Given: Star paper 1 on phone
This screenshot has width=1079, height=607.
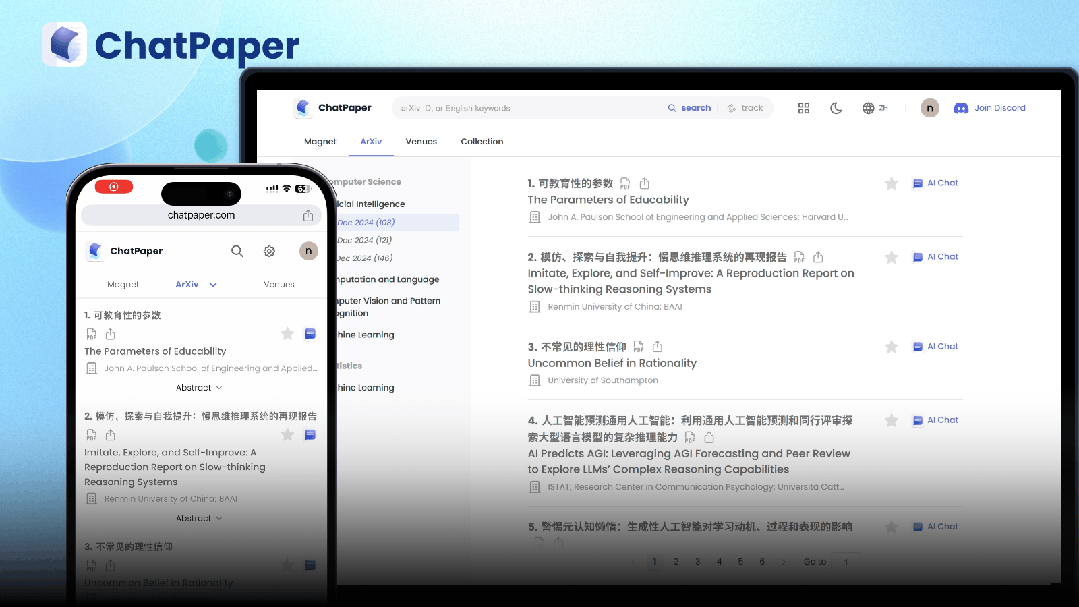Looking at the screenshot, I should (288, 334).
